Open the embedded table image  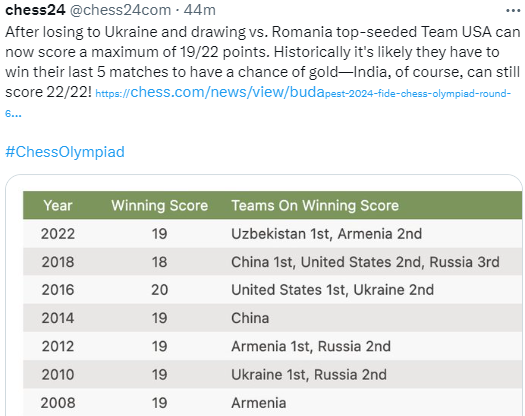[x=264, y=295]
